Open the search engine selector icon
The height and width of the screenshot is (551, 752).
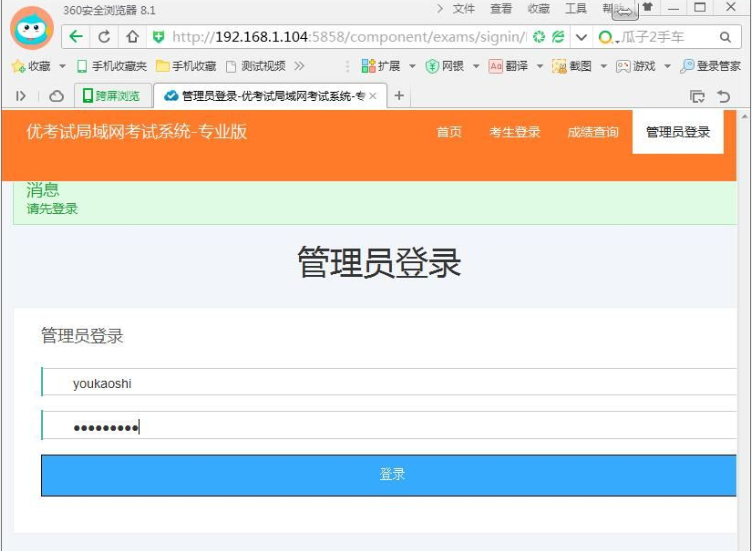tap(607, 37)
